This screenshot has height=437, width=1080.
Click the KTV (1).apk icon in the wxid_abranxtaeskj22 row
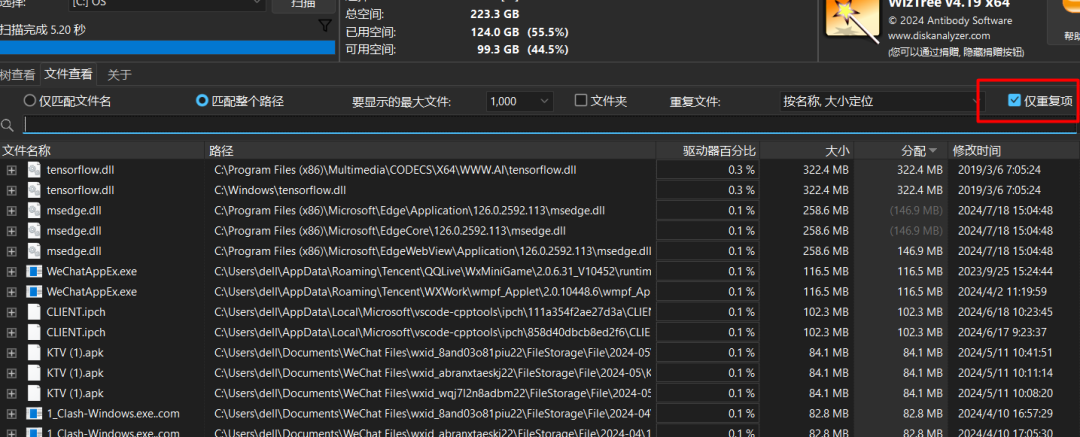(x=34, y=373)
